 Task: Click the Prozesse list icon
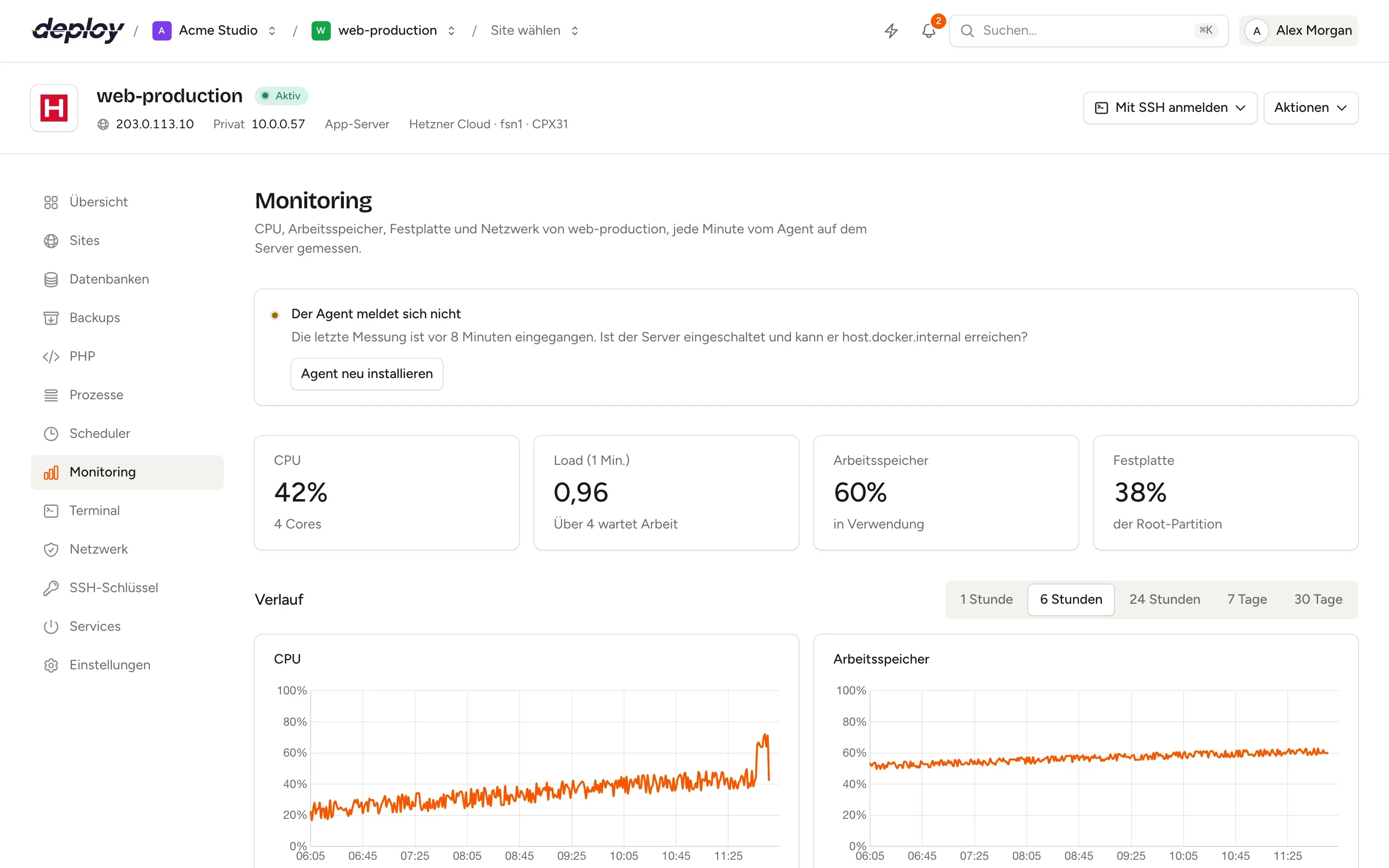(x=51, y=395)
